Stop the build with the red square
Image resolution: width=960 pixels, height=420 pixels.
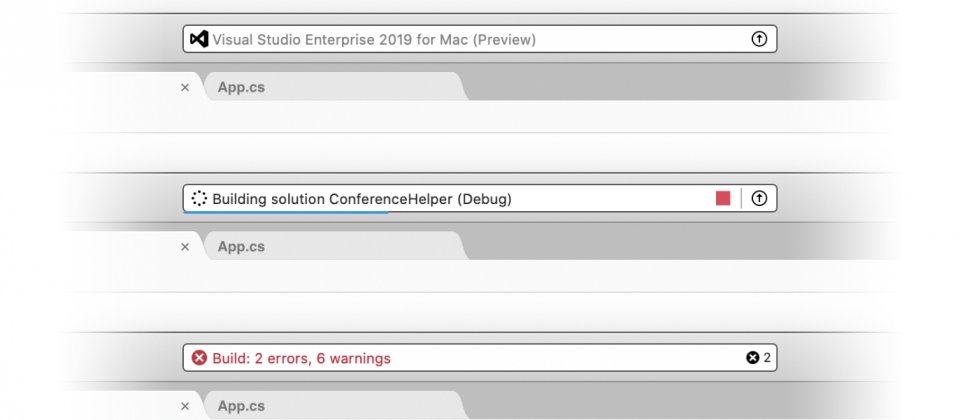723,198
